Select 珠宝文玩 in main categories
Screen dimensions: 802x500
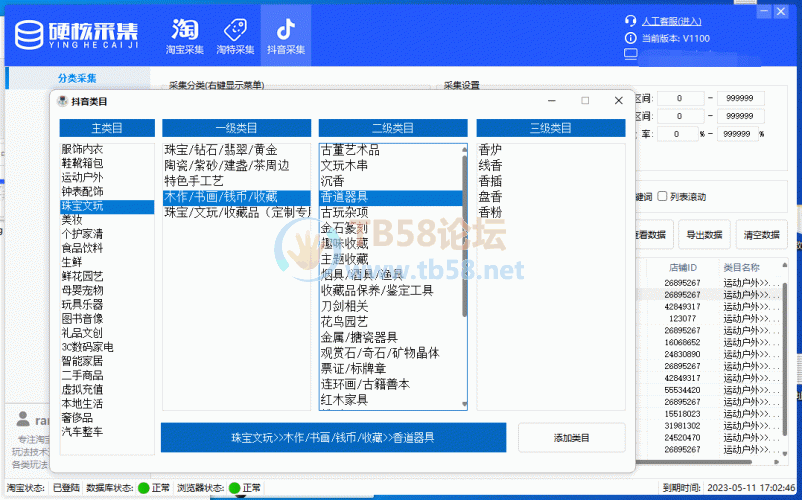click(107, 206)
